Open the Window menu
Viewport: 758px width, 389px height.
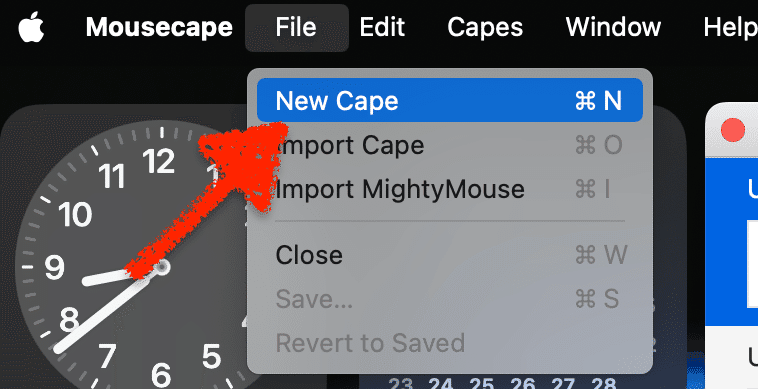pyautogui.click(x=613, y=27)
